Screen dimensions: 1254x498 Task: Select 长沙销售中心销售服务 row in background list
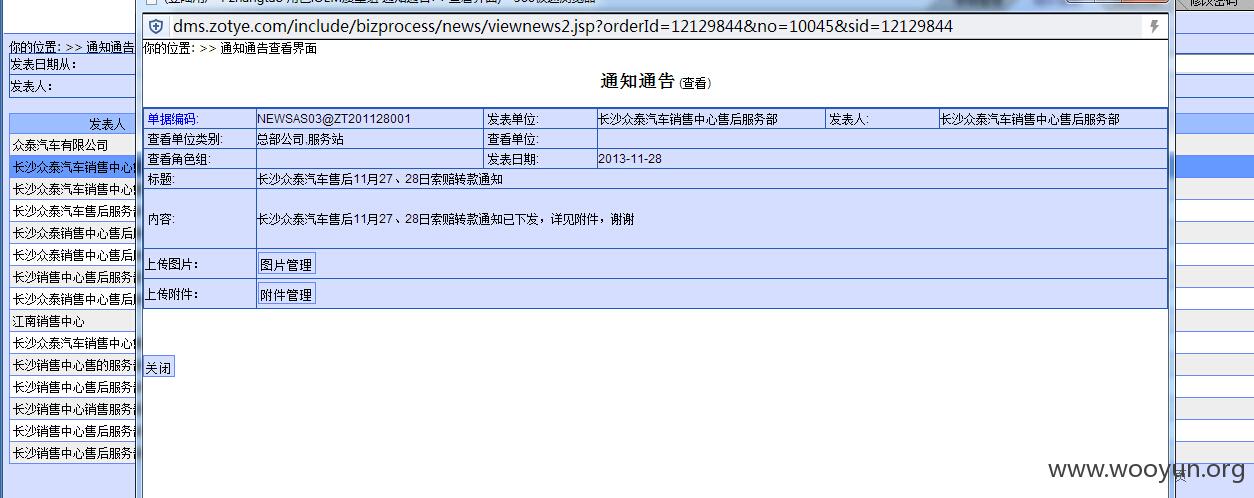(72, 409)
